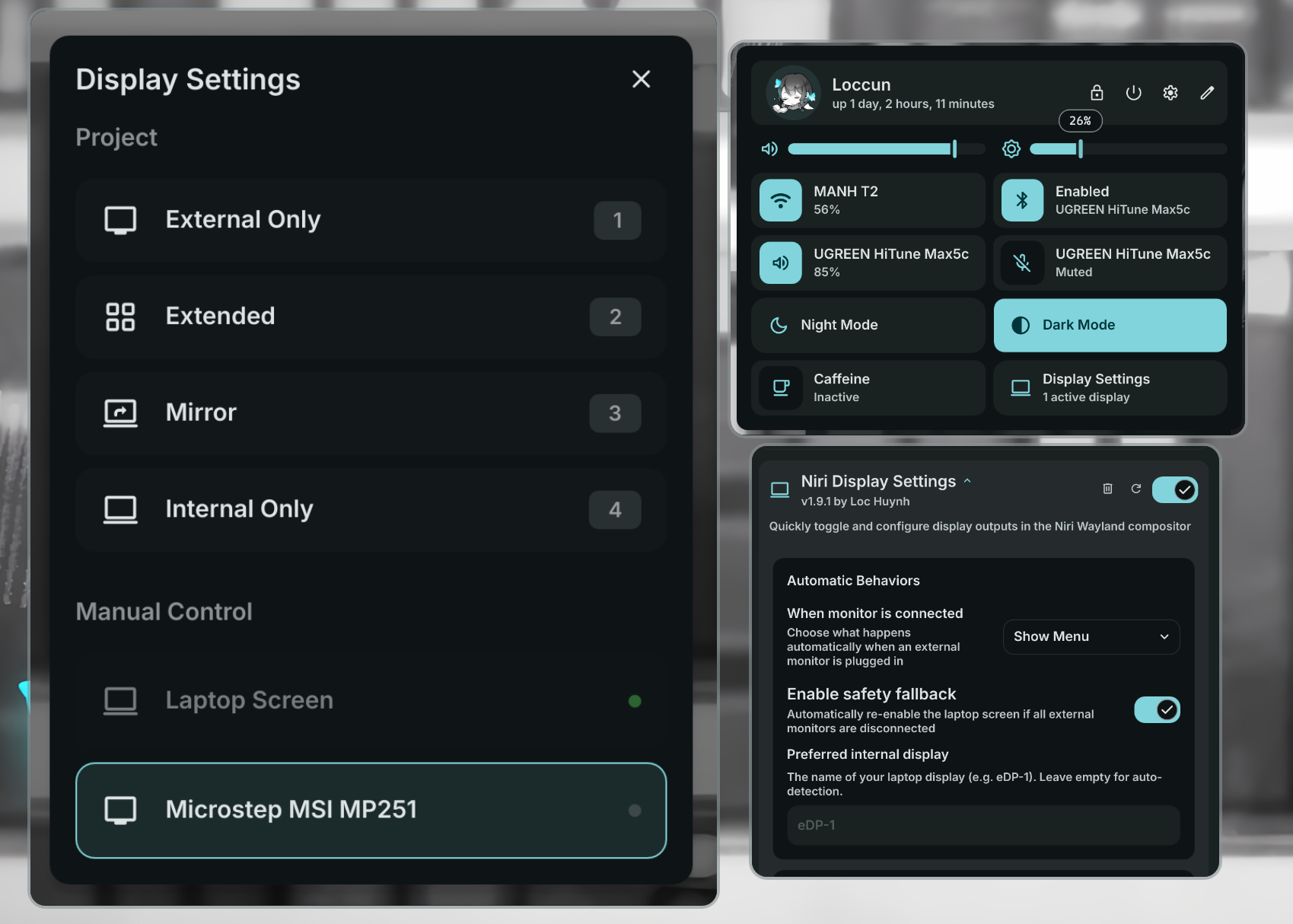Click the Laptop Screen green status dot

click(x=635, y=701)
